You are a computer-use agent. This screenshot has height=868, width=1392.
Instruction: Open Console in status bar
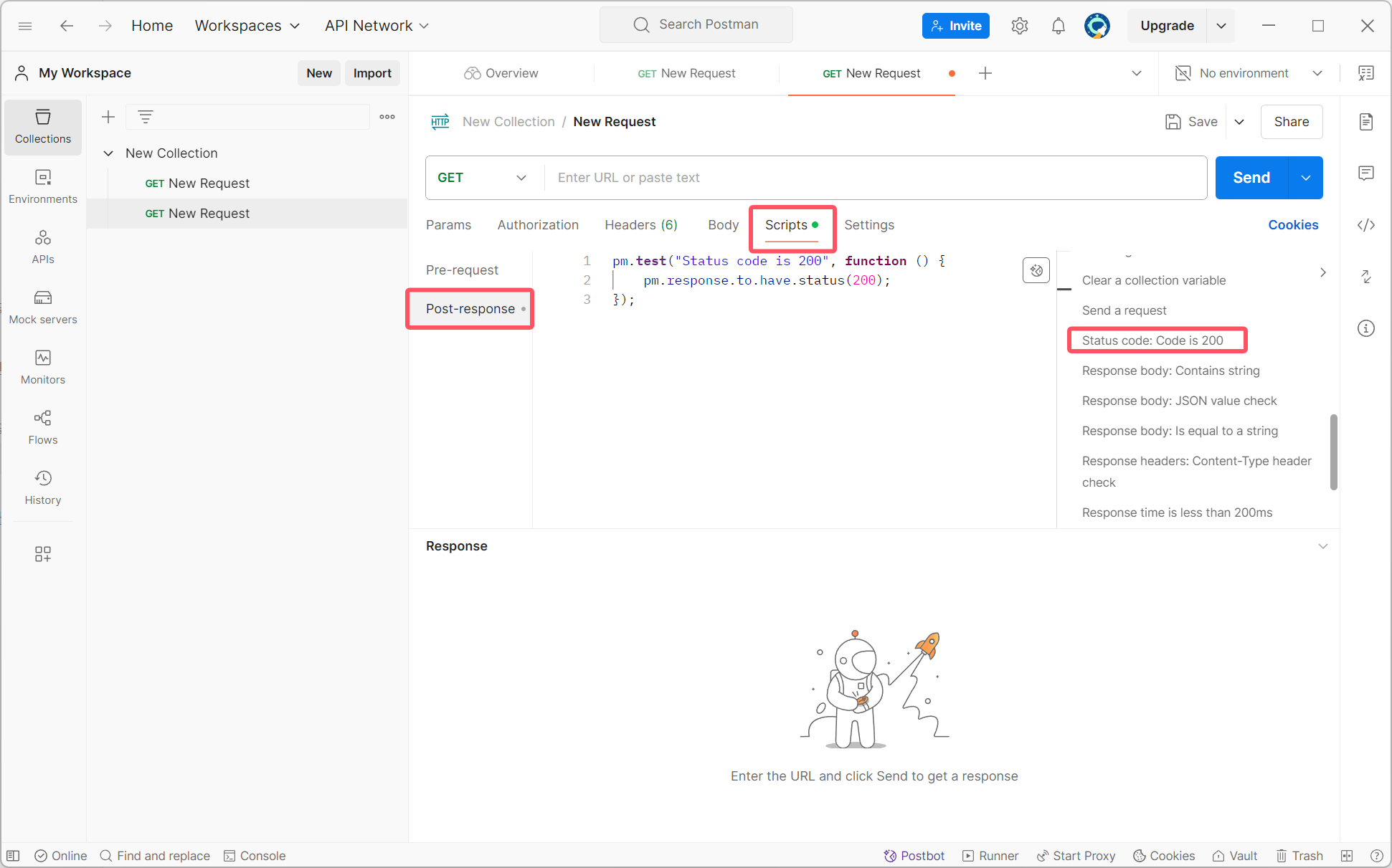pyautogui.click(x=255, y=856)
